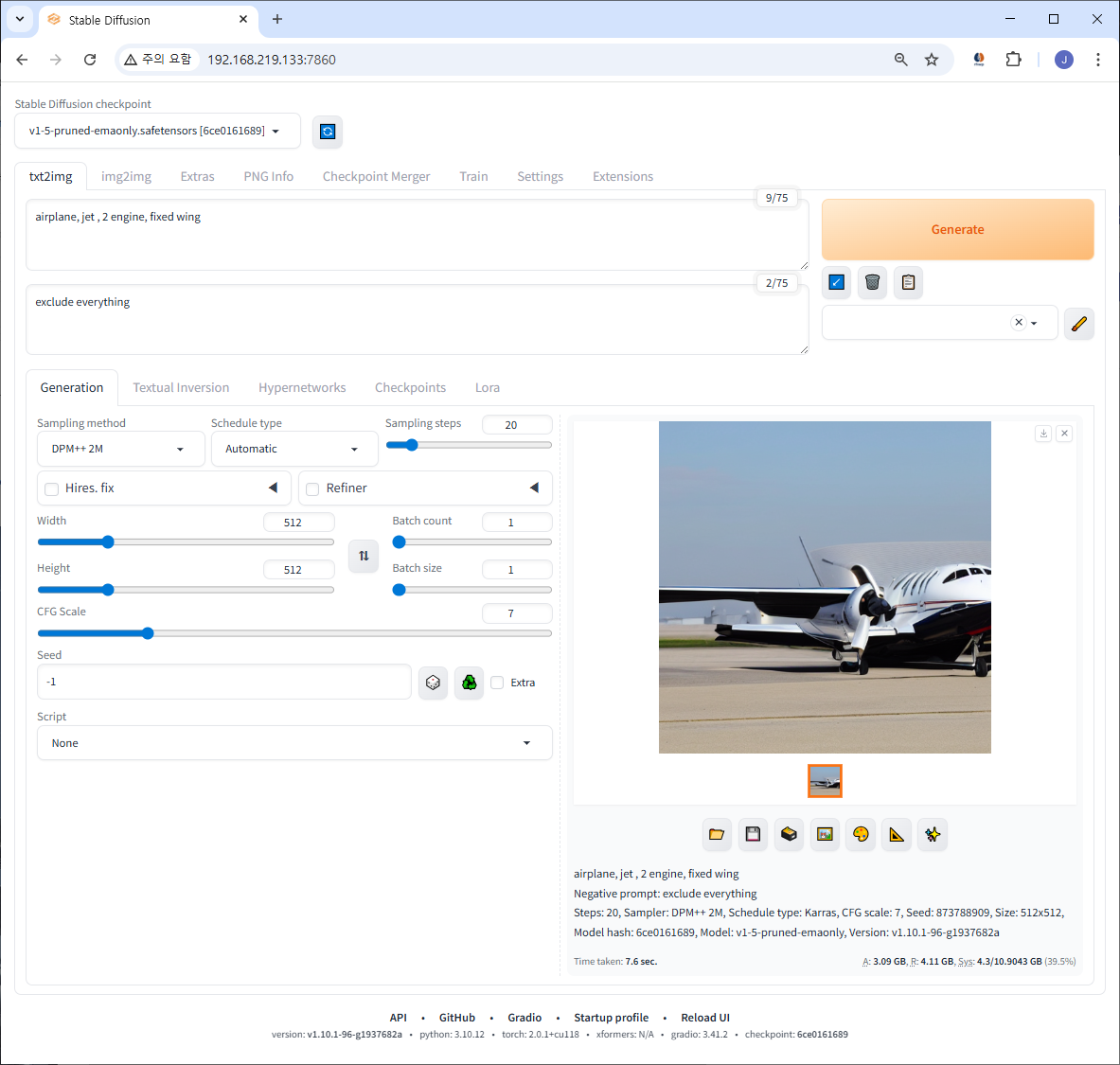Open Stable Diffusion checkpoint dropdown
1120x1065 pixels.
(x=157, y=131)
